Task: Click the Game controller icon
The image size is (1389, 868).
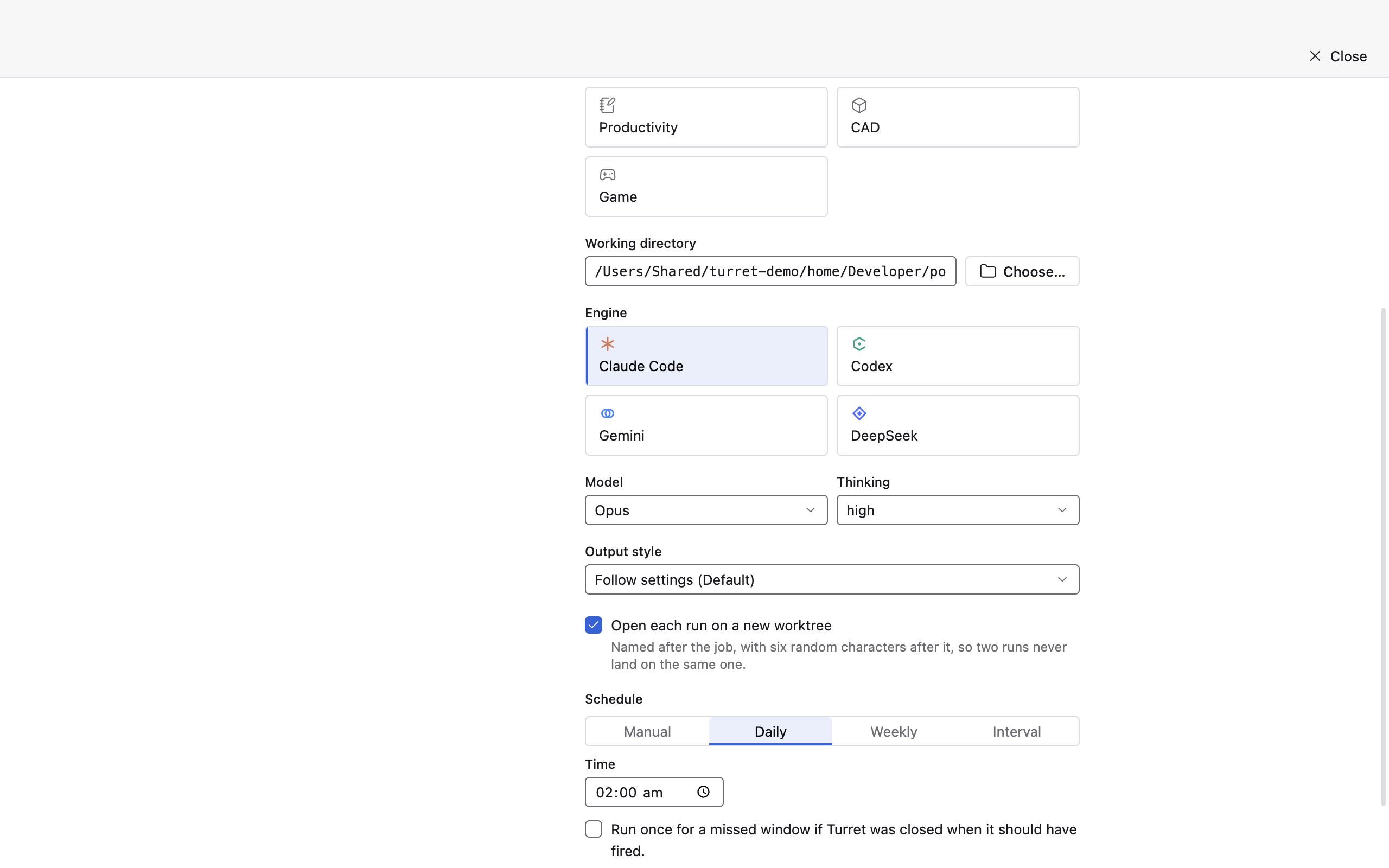Action: tap(607, 175)
